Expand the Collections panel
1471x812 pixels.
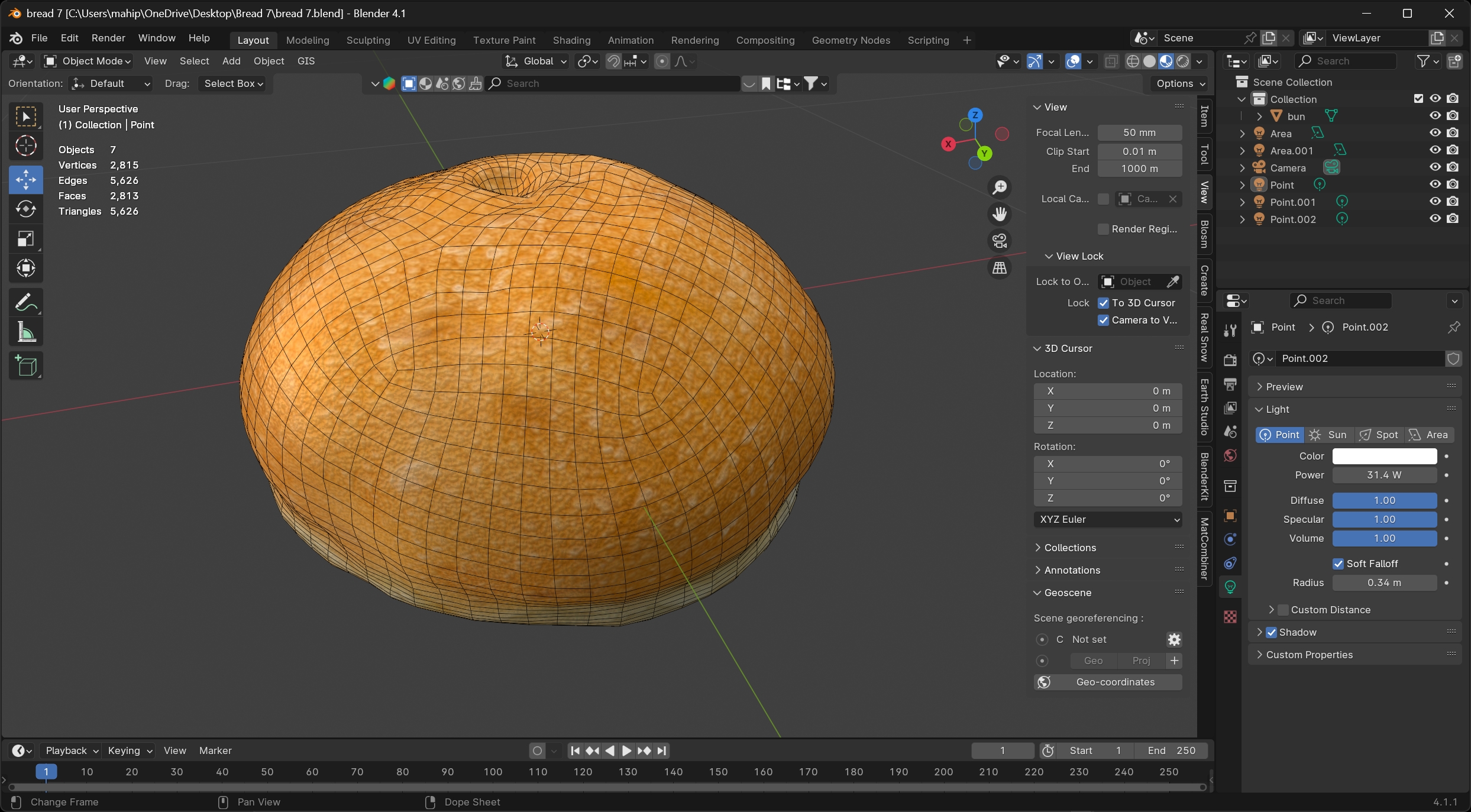coord(1069,548)
